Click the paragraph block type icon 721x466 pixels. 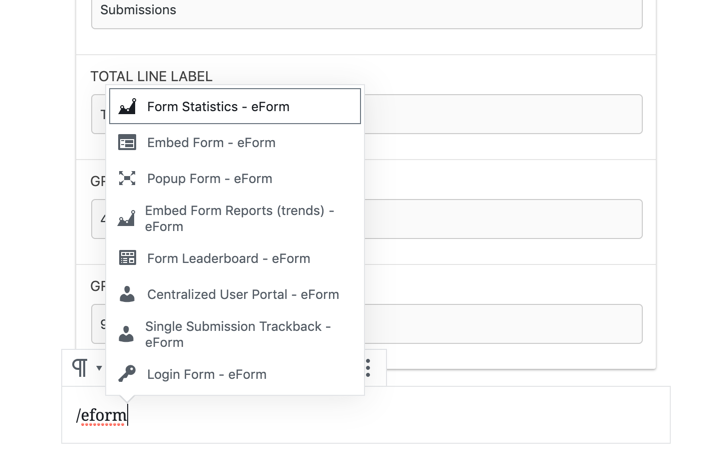click(80, 368)
